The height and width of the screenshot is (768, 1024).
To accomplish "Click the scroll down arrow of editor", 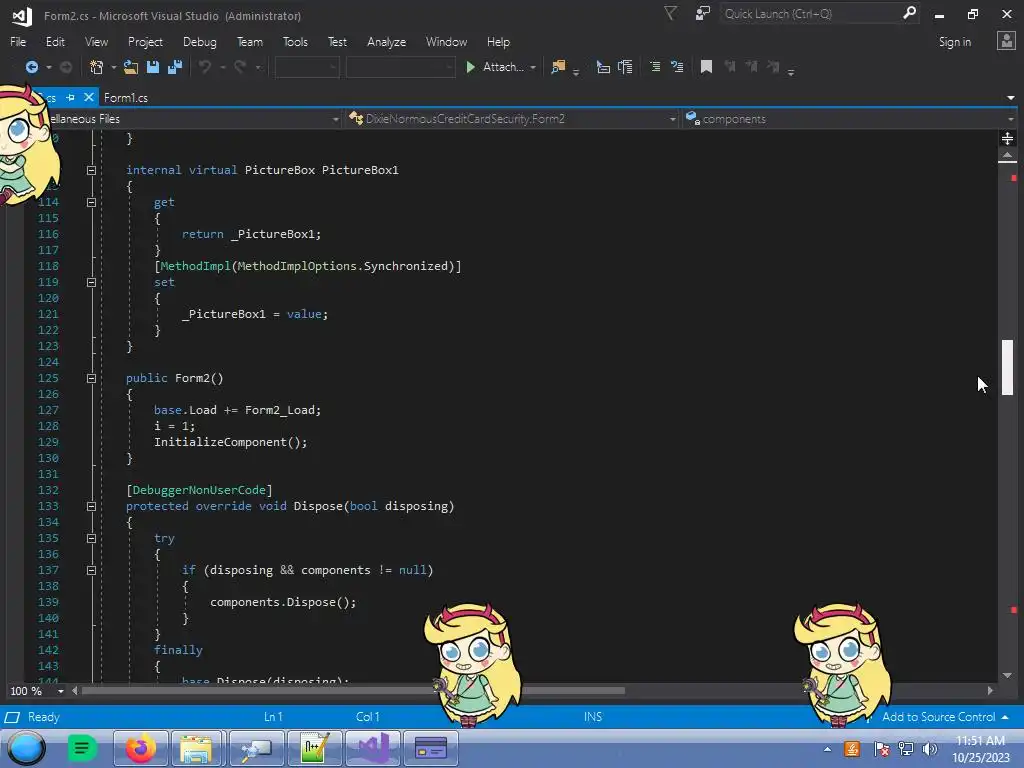I will 1008,675.
